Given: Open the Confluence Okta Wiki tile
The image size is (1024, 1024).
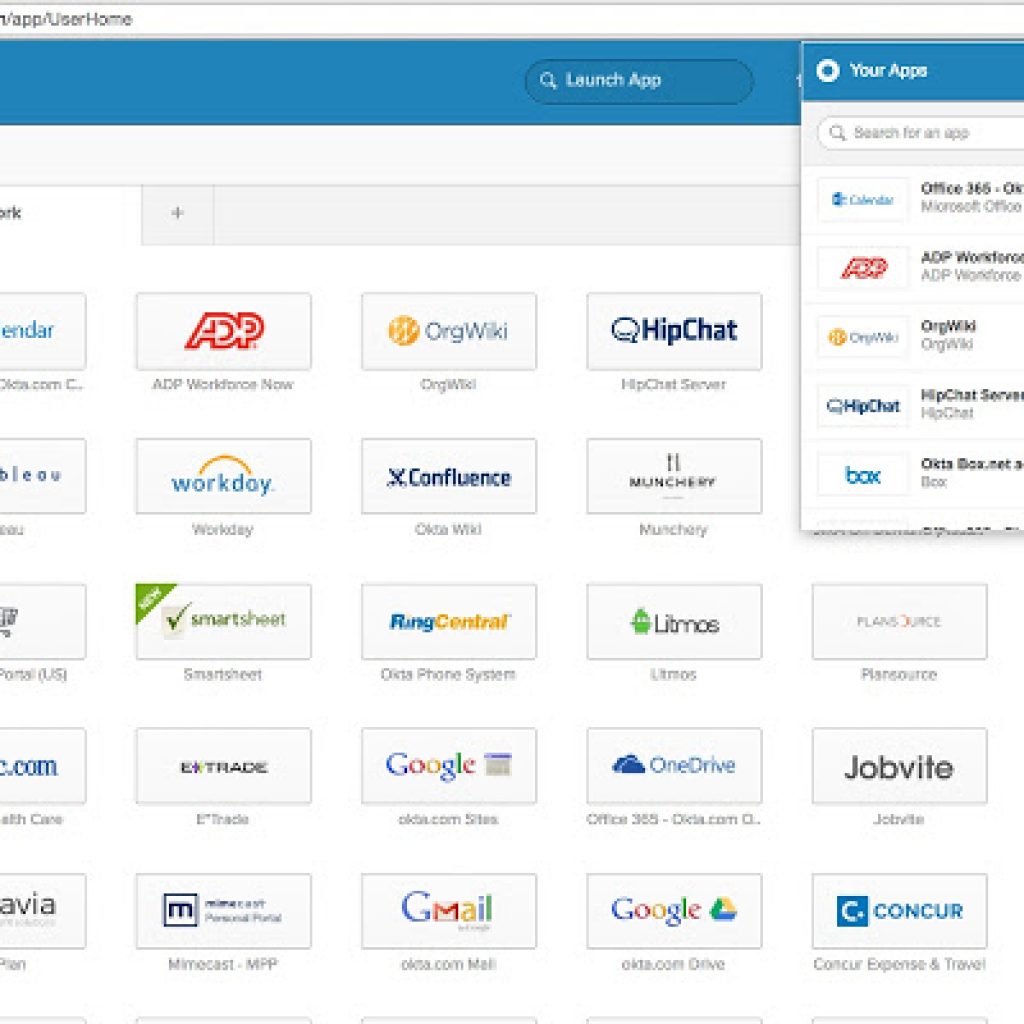Looking at the screenshot, I should [x=448, y=477].
